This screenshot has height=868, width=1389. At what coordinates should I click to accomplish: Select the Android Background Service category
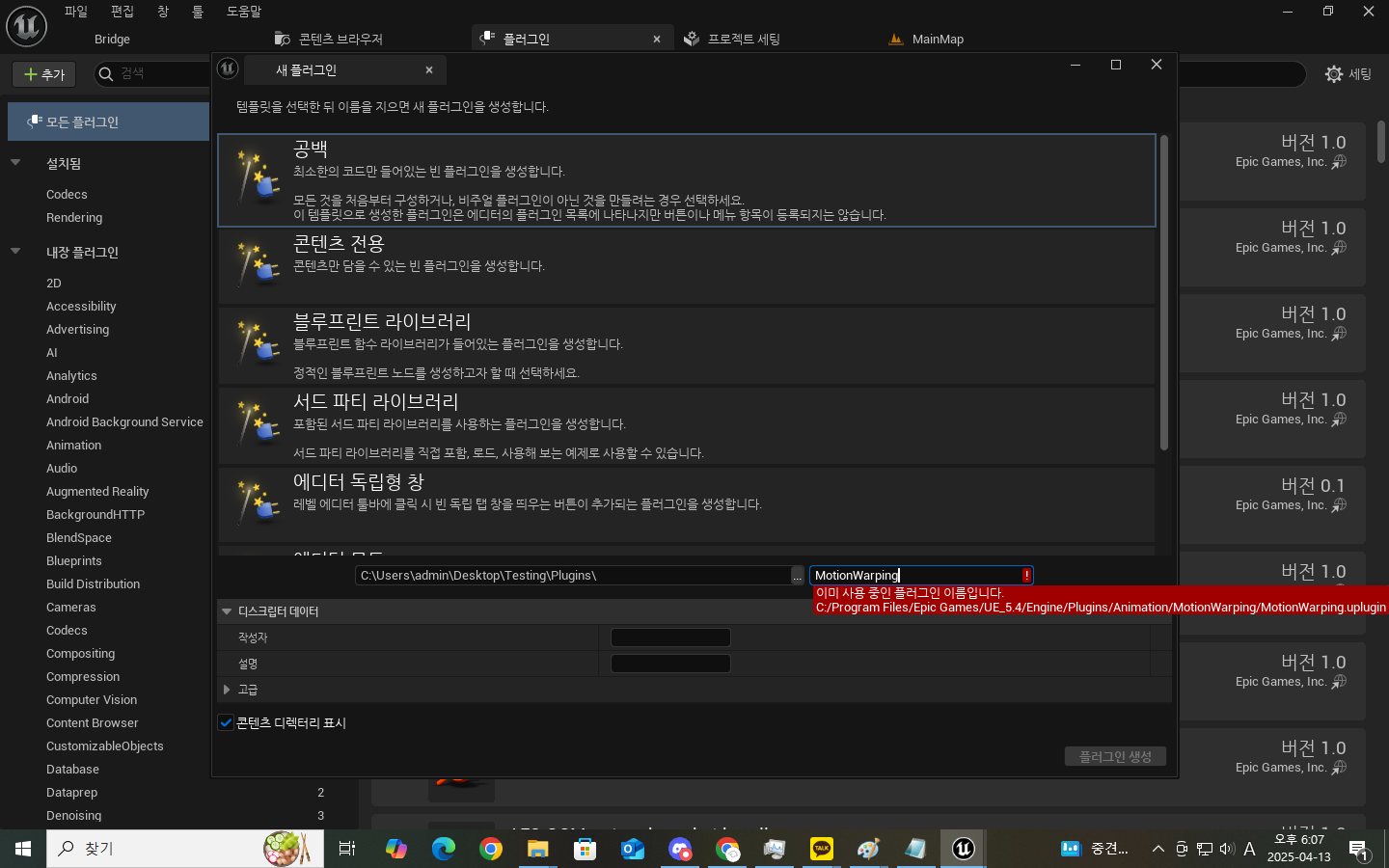tap(124, 422)
